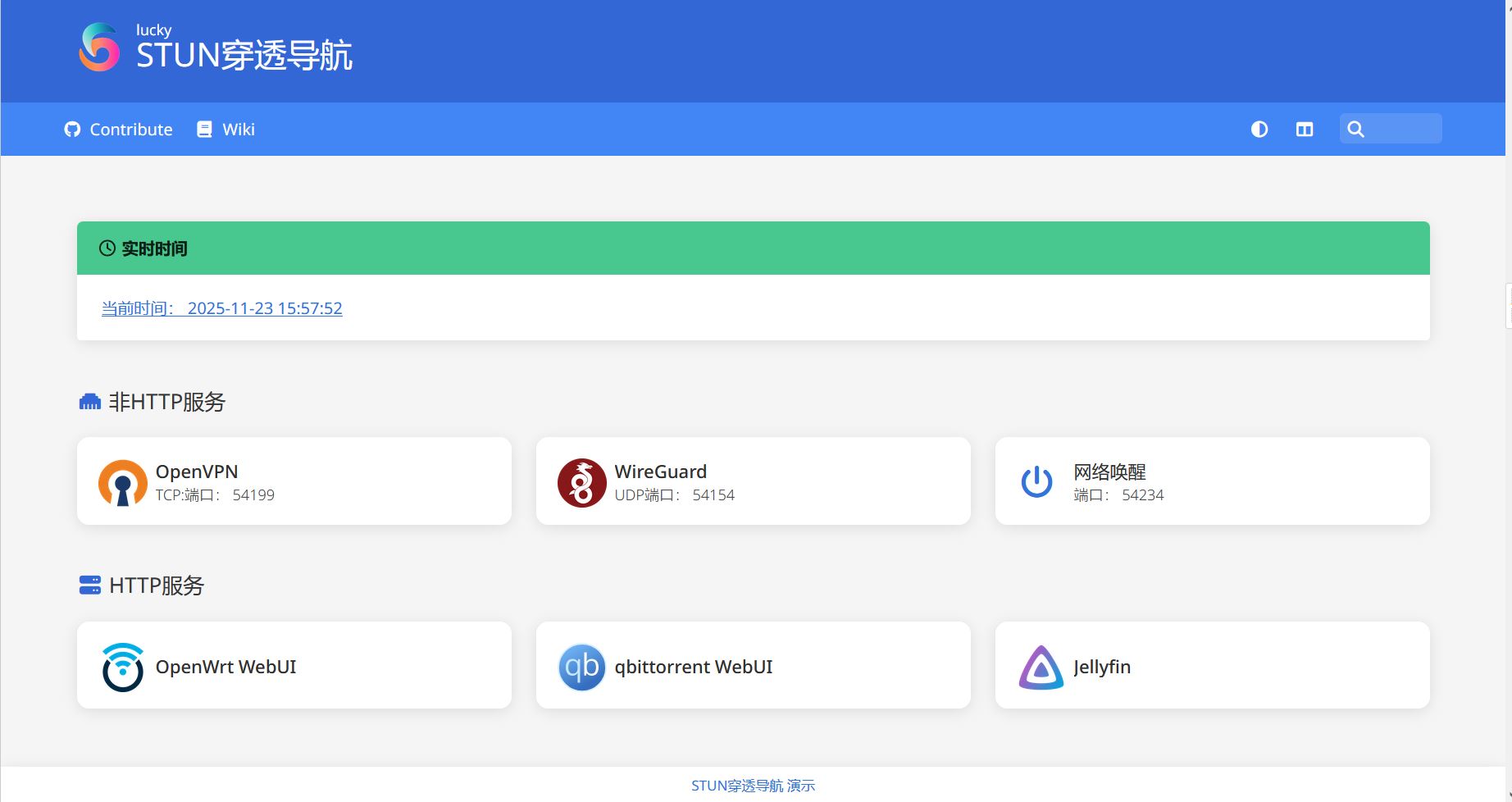Image resolution: width=1512 pixels, height=802 pixels.
Task: Click the 实时时间 green panel header
Action: pyautogui.click(x=753, y=248)
